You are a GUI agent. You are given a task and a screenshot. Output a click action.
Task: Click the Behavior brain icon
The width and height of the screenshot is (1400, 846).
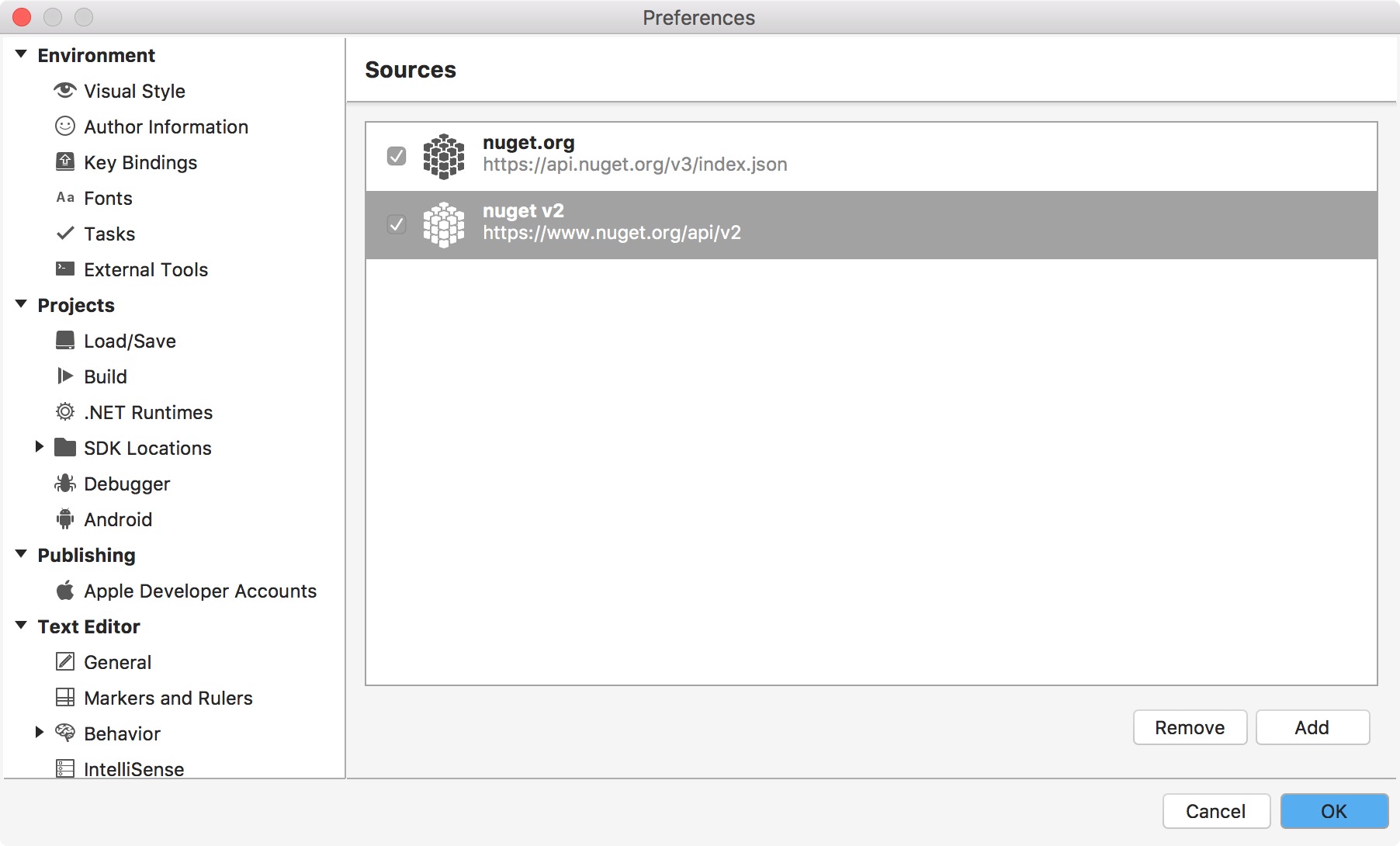point(65,733)
